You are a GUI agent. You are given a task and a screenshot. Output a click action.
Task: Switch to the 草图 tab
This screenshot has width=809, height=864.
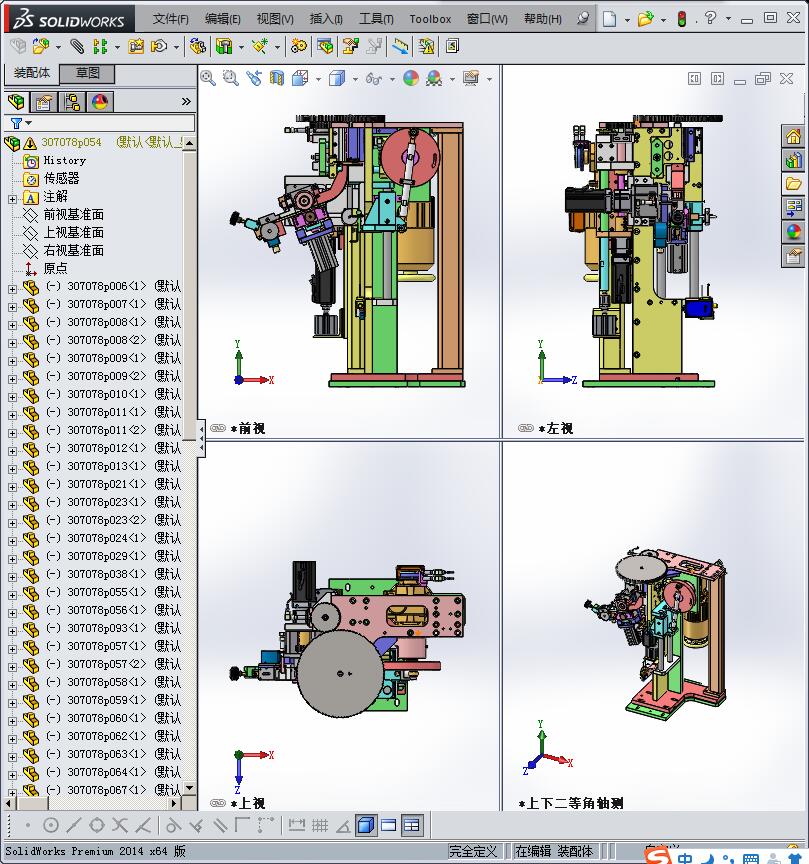click(x=87, y=73)
